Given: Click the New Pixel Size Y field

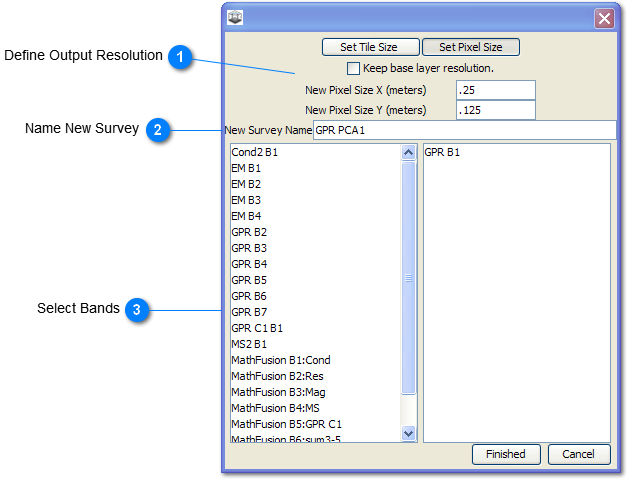Looking at the screenshot, I should click(x=495, y=110).
